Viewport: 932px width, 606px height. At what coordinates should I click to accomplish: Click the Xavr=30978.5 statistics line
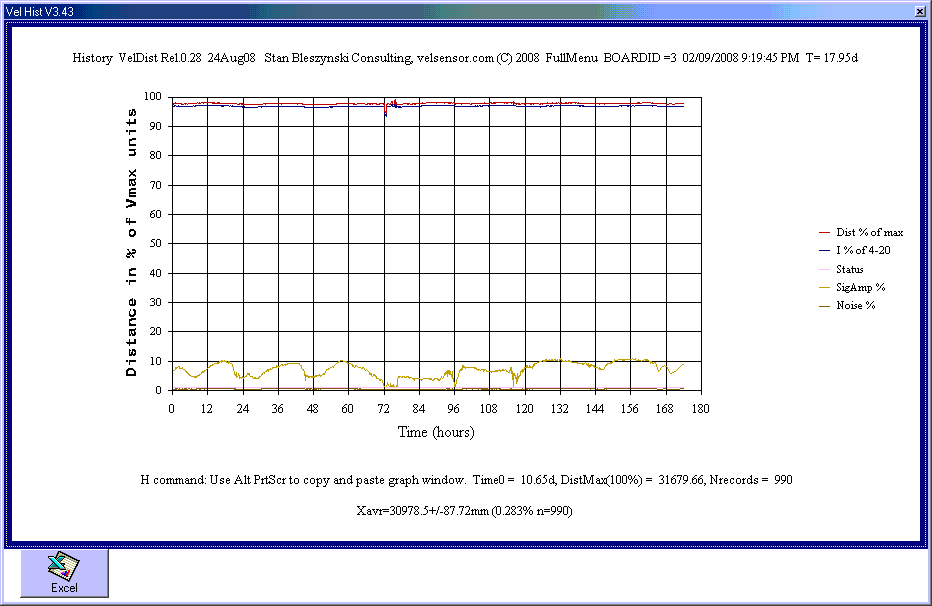point(464,511)
